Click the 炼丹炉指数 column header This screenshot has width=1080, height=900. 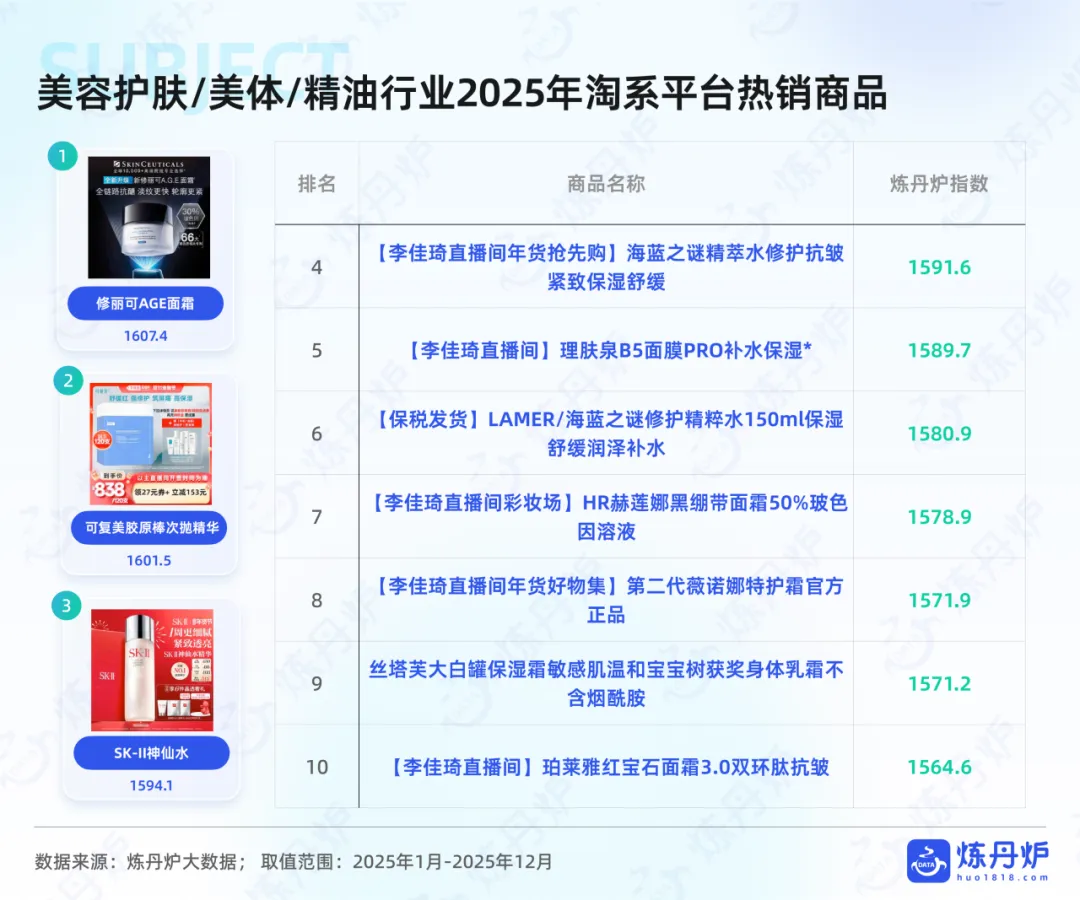click(x=939, y=183)
